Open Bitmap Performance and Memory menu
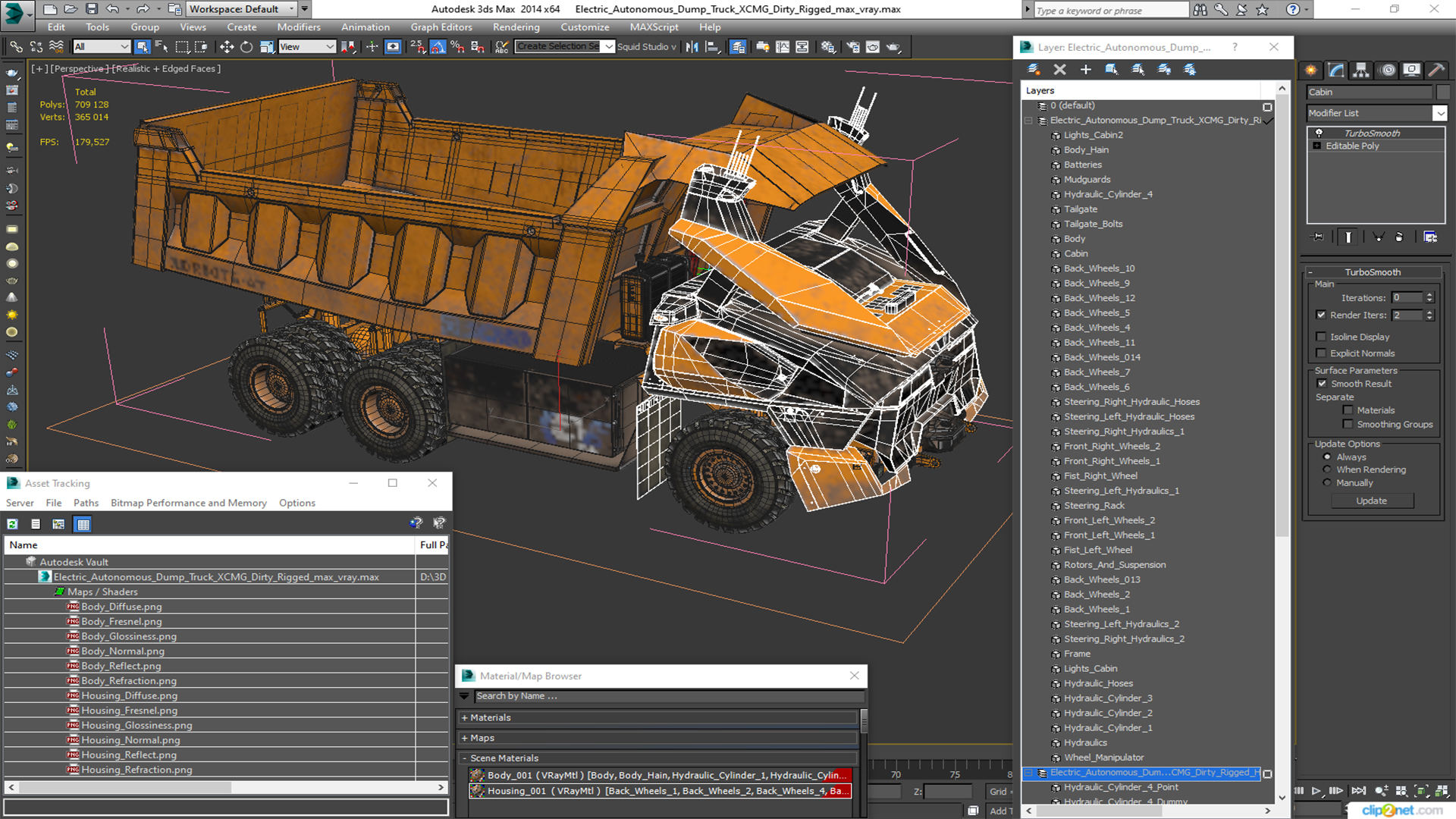This screenshot has height=819, width=1456. pyautogui.click(x=189, y=503)
